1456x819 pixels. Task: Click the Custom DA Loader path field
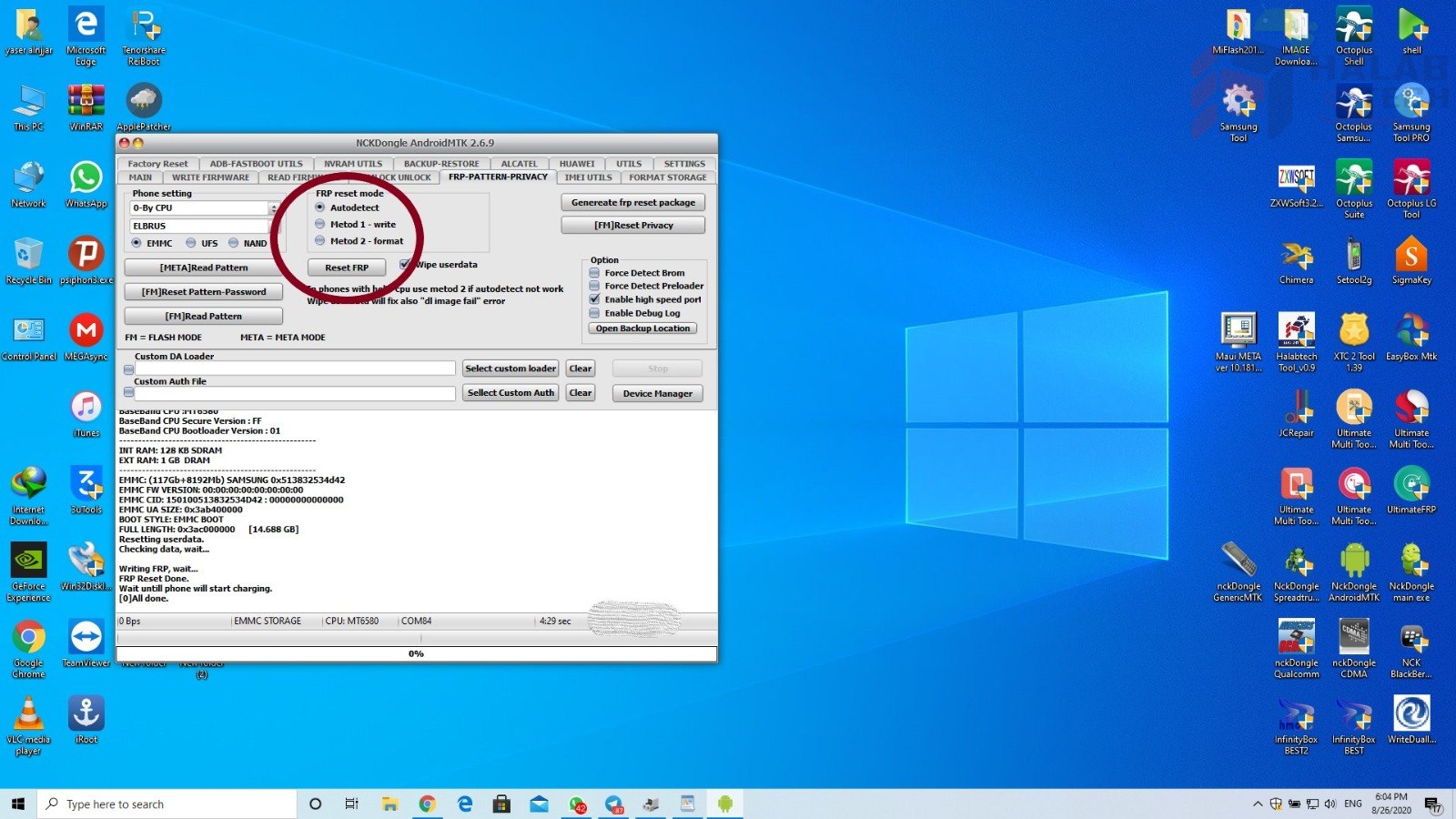click(295, 369)
